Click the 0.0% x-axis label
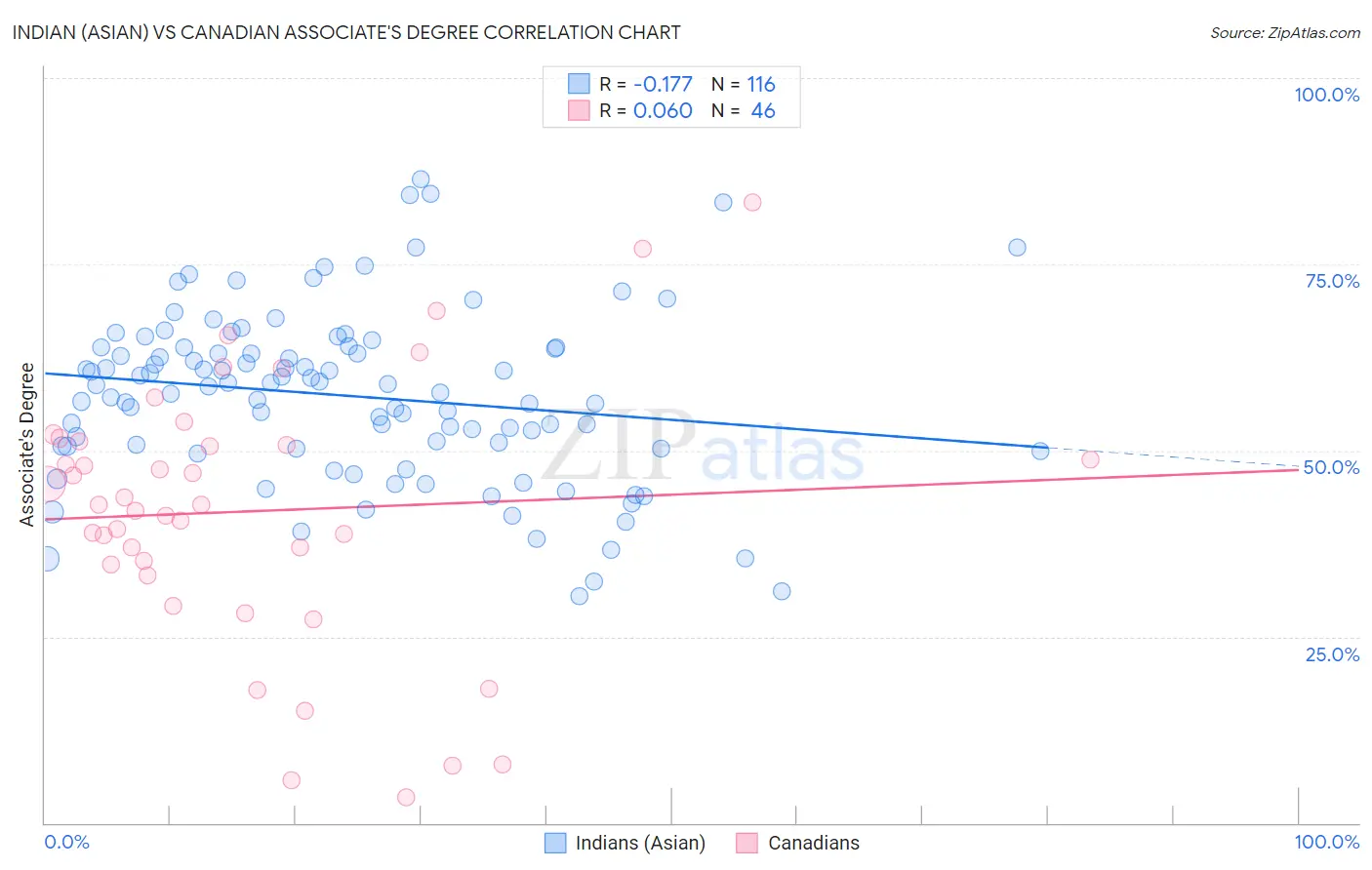The image size is (1372, 870). [66, 842]
